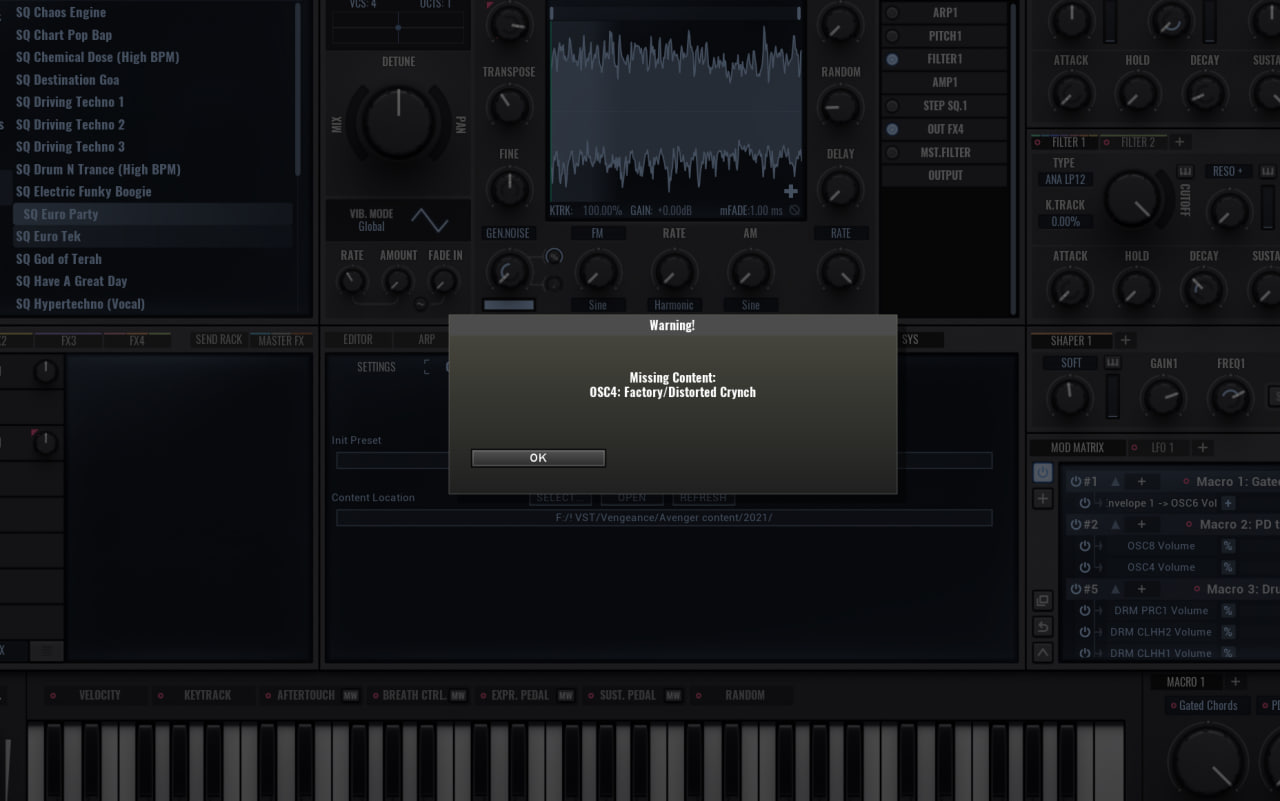The height and width of the screenshot is (801, 1280).
Task: Click the KEYTRACK modulation source
Action: [x=207, y=695]
